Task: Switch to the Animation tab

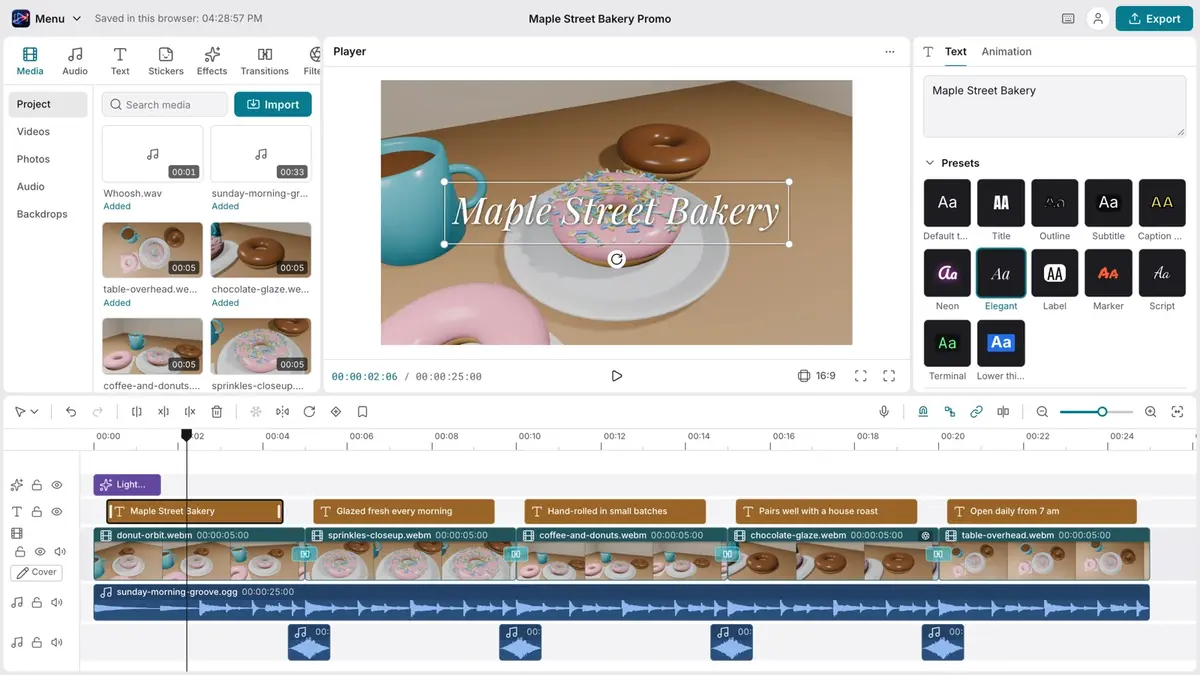Action: coord(1006,52)
